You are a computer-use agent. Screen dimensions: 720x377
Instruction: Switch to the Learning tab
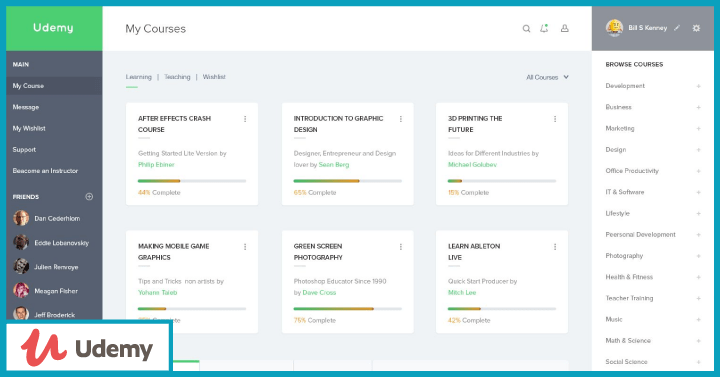tap(139, 77)
